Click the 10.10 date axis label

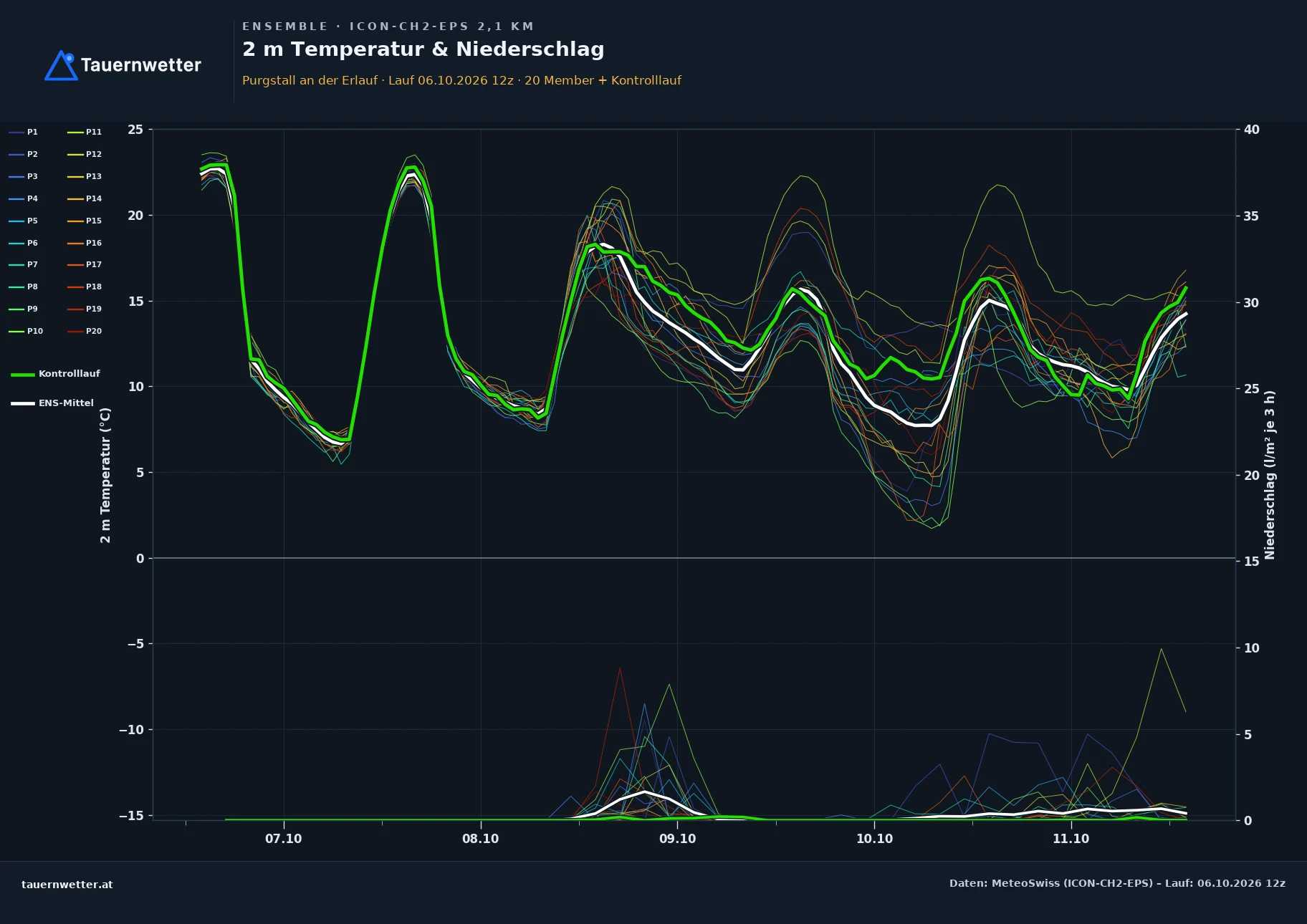(875, 839)
